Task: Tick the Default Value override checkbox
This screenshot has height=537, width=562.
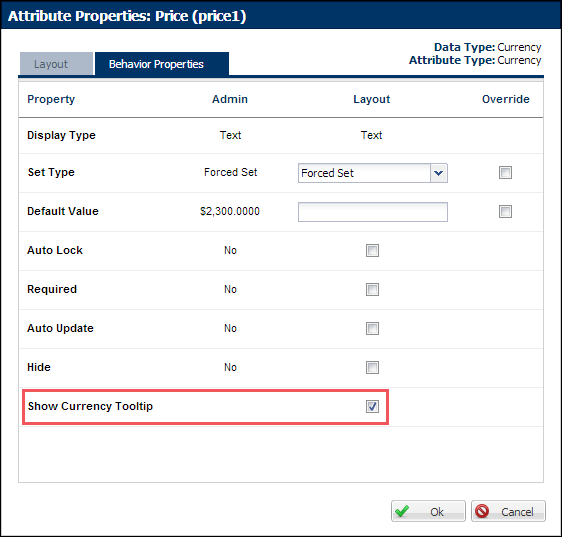Action: point(505,212)
